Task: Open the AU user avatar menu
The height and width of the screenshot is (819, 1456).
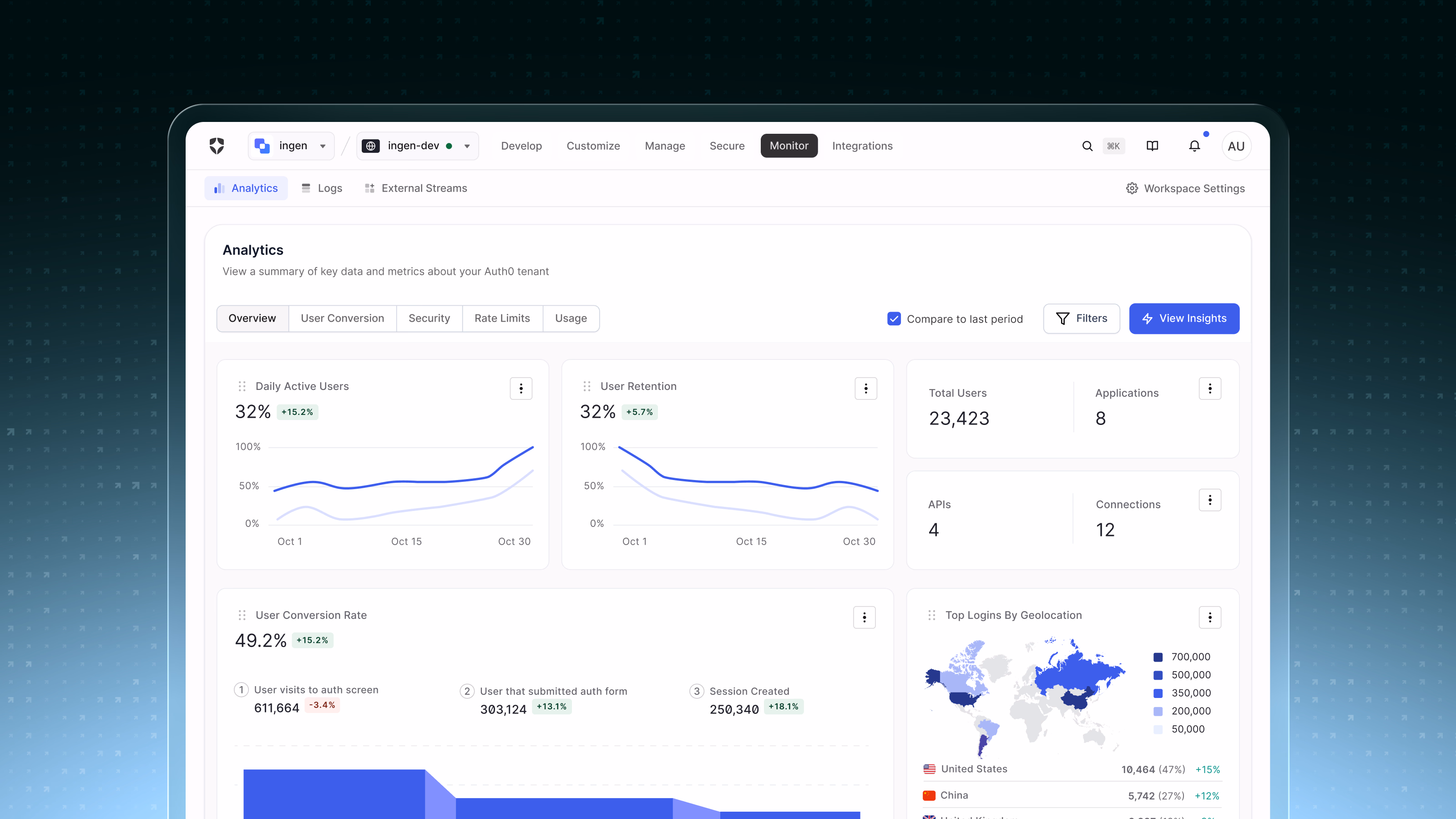Action: [1236, 146]
